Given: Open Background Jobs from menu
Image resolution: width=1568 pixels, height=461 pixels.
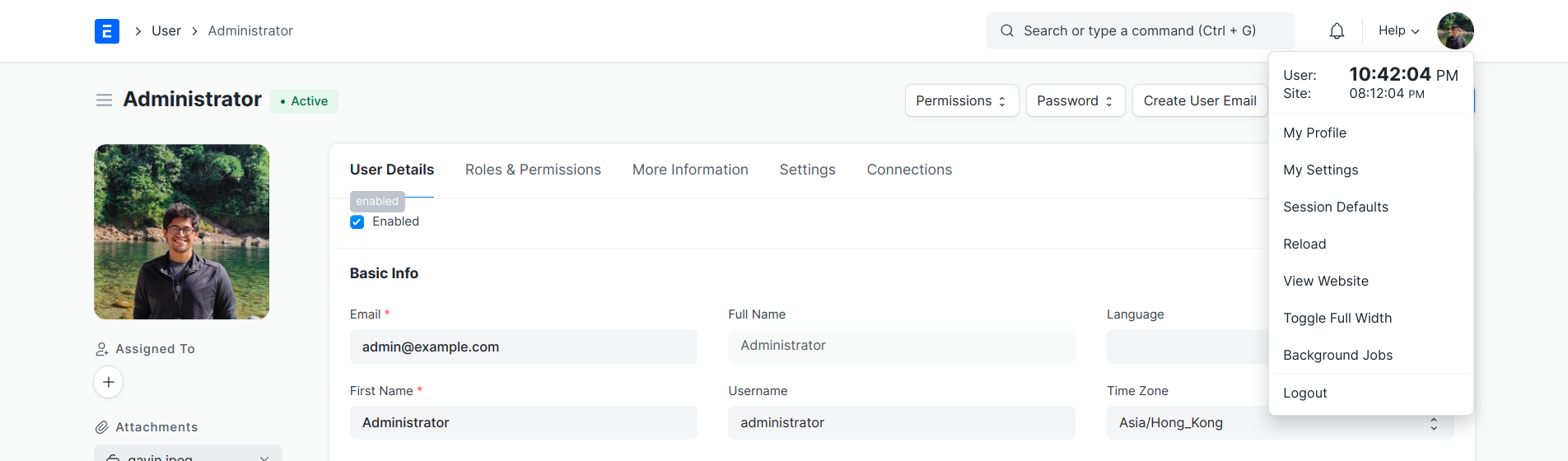Looking at the screenshot, I should [x=1371, y=355].
